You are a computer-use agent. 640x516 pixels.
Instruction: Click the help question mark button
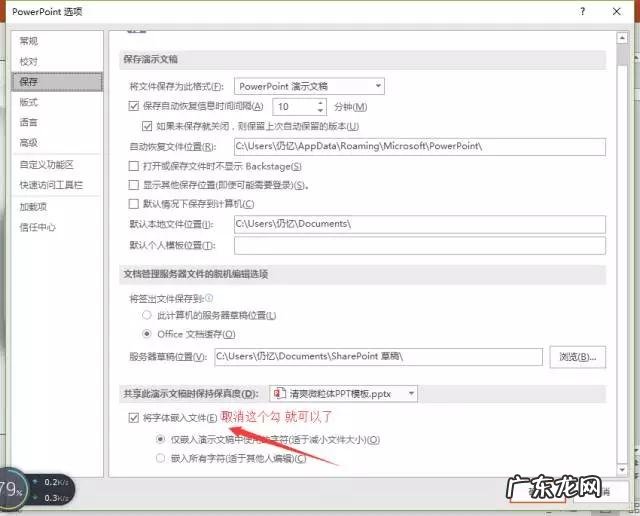(582, 11)
